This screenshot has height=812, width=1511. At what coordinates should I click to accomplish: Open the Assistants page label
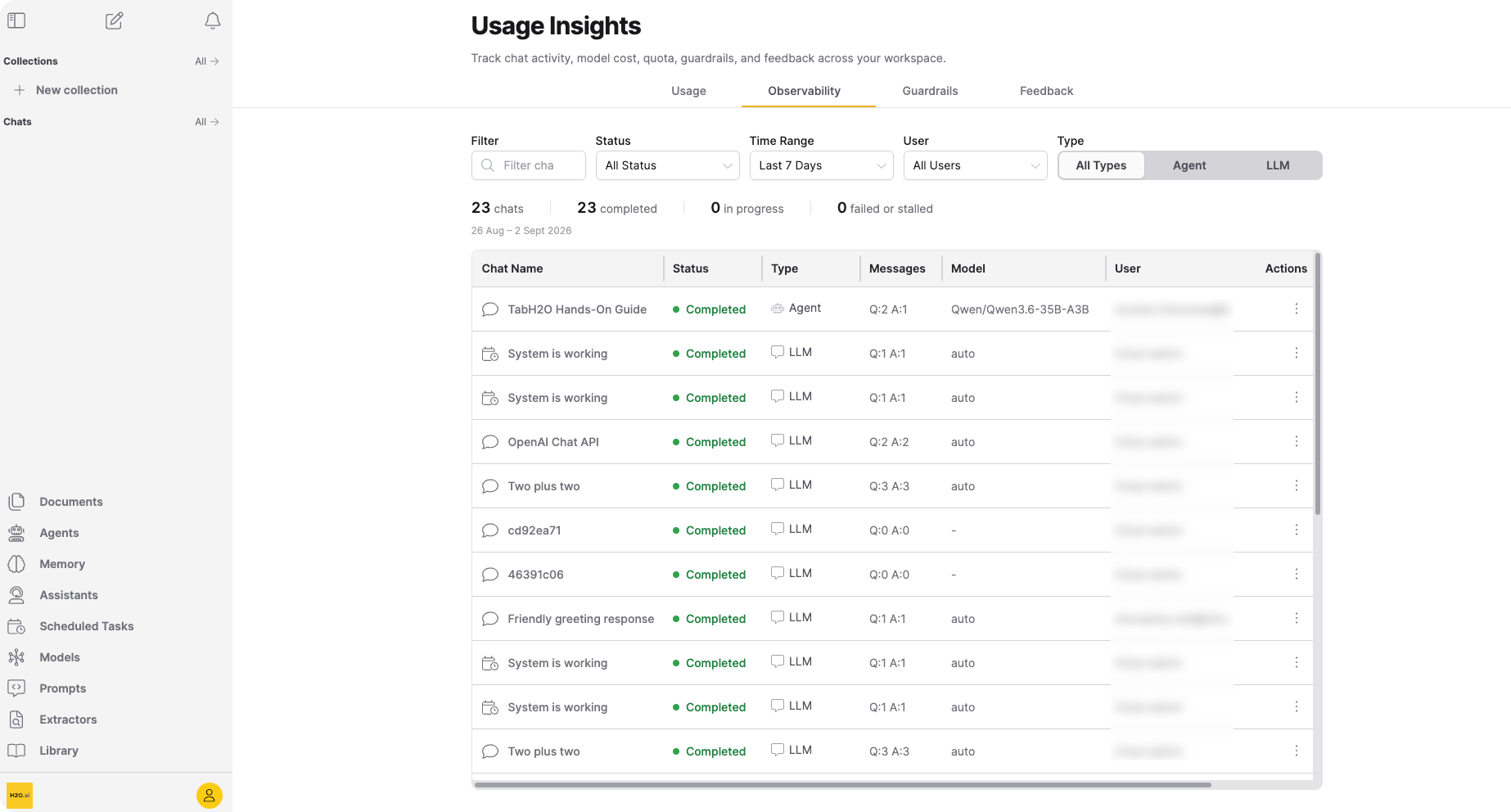tap(69, 595)
